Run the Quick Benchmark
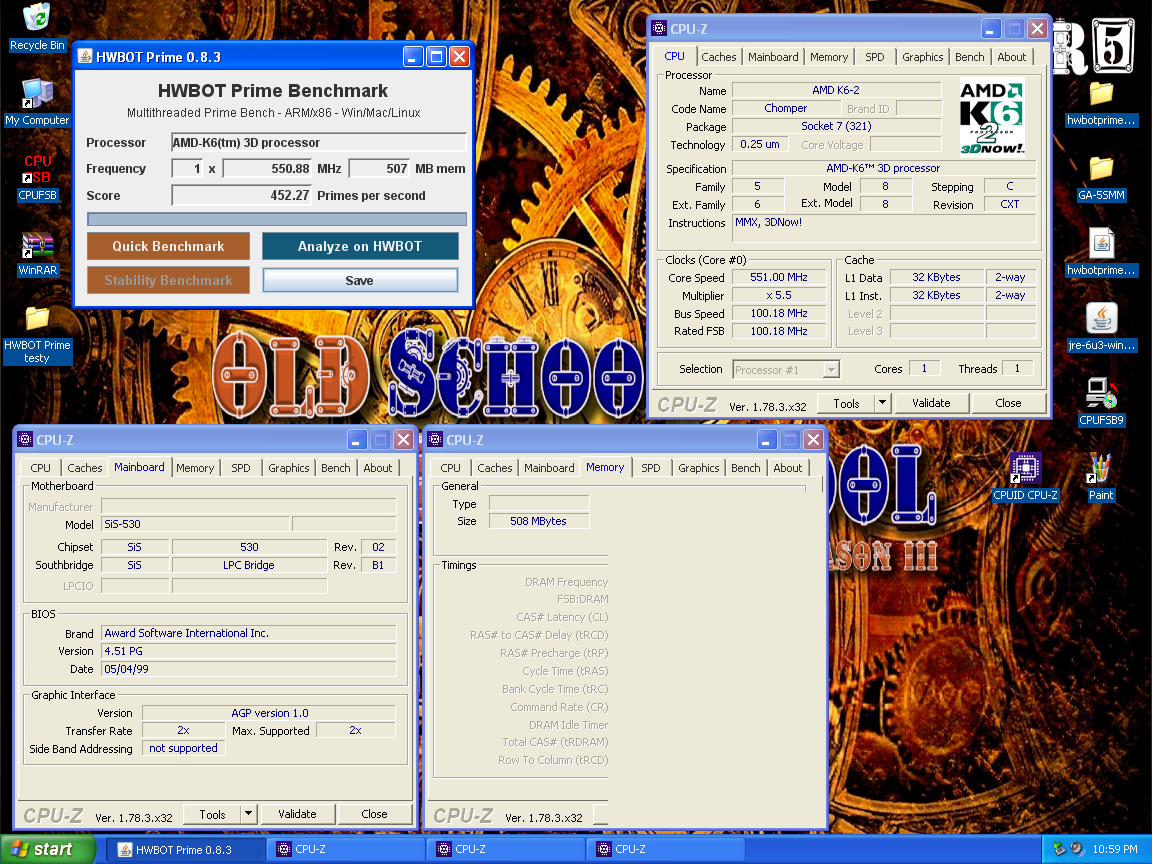Image resolution: width=1152 pixels, height=864 pixels. point(168,246)
